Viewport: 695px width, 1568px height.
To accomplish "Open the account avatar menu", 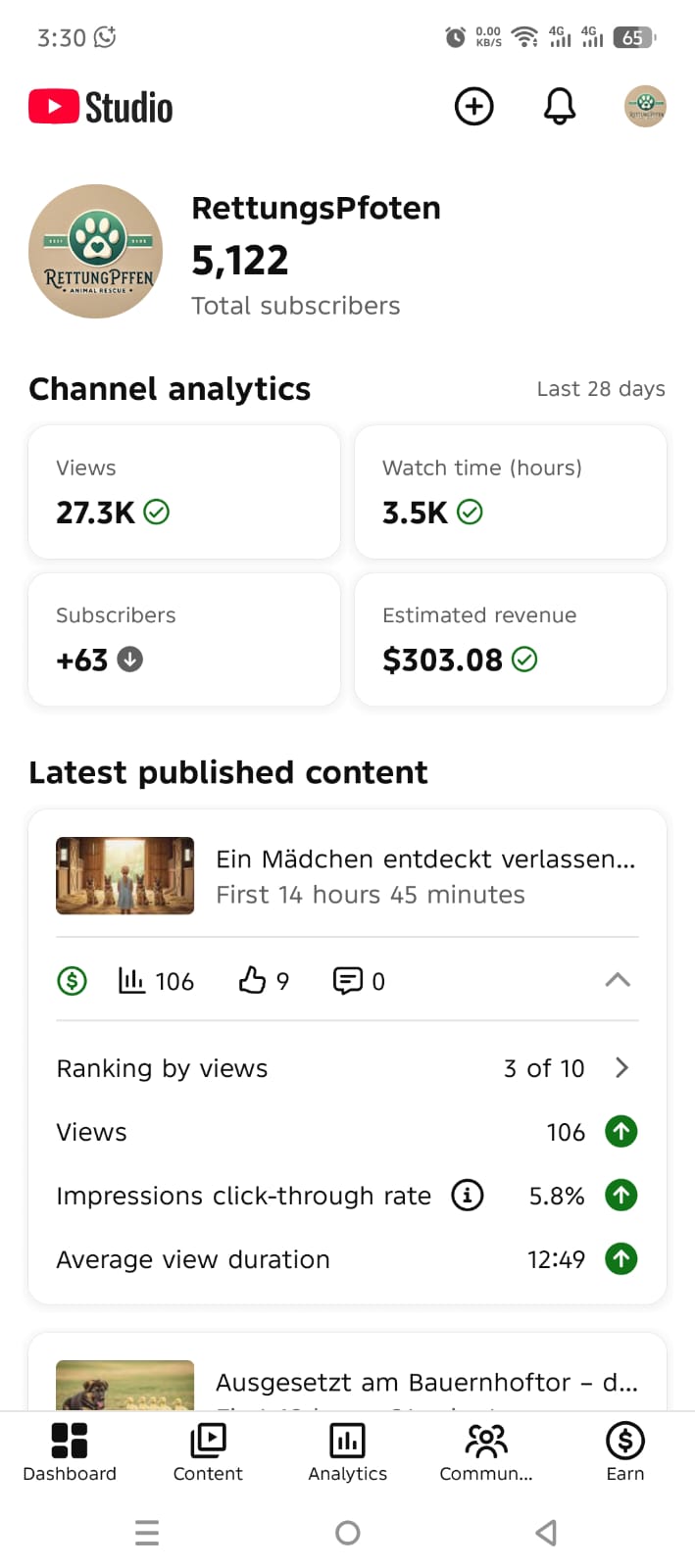I will pos(645,107).
